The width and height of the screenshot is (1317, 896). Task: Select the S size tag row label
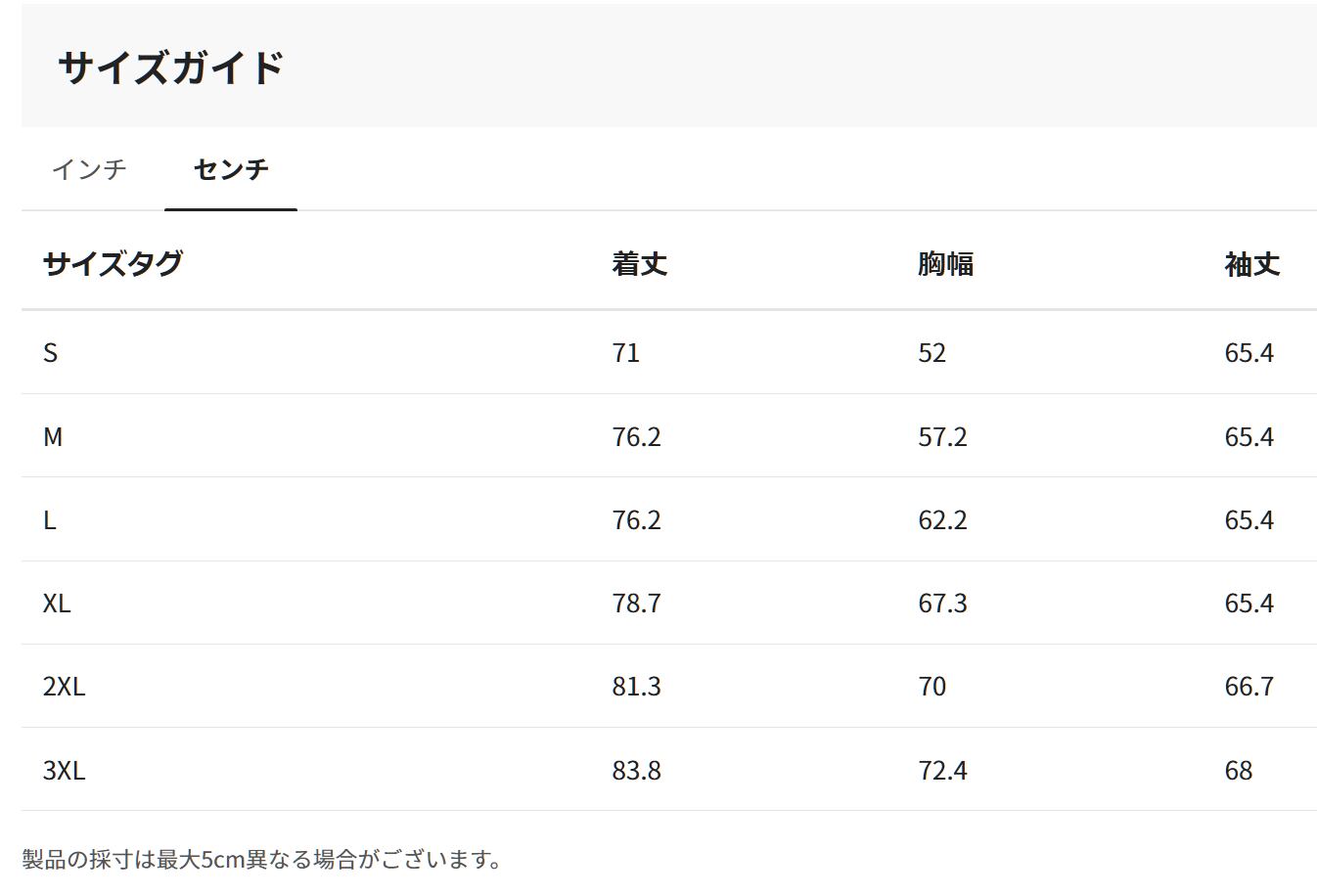[x=51, y=353]
